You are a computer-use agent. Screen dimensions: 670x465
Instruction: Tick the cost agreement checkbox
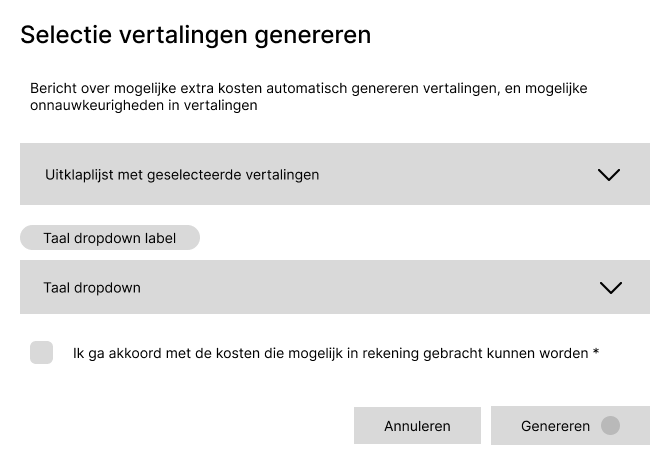(41, 352)
